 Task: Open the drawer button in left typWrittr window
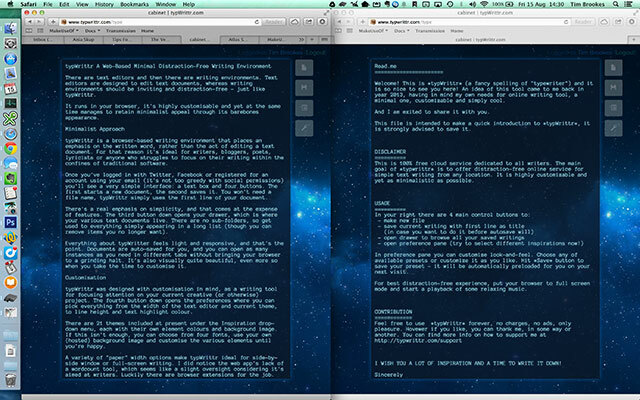pos(304,108)
